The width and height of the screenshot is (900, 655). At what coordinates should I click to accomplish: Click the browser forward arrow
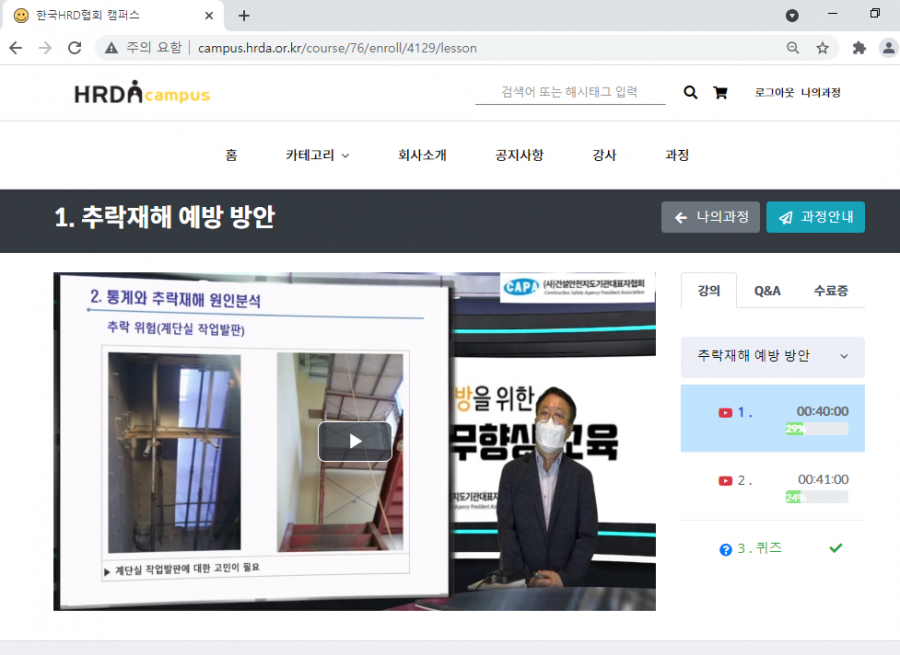click(45, 48)
